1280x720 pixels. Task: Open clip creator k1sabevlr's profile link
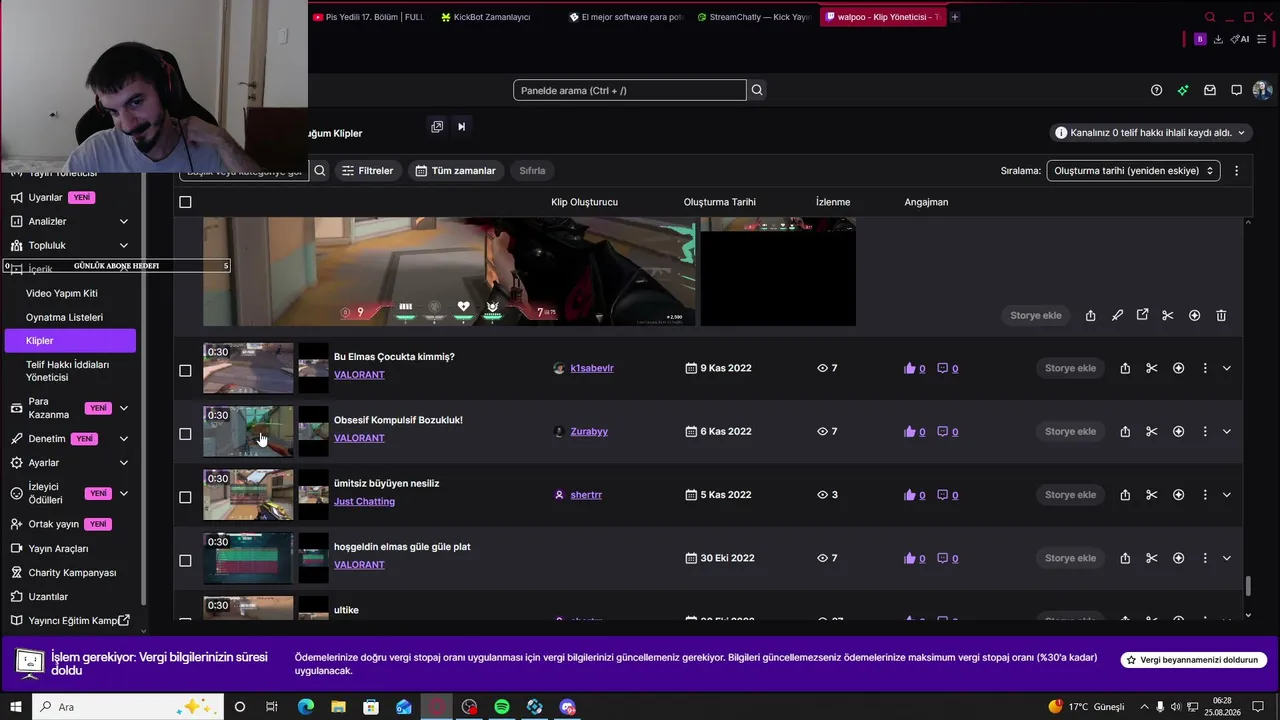coord(592,368)
